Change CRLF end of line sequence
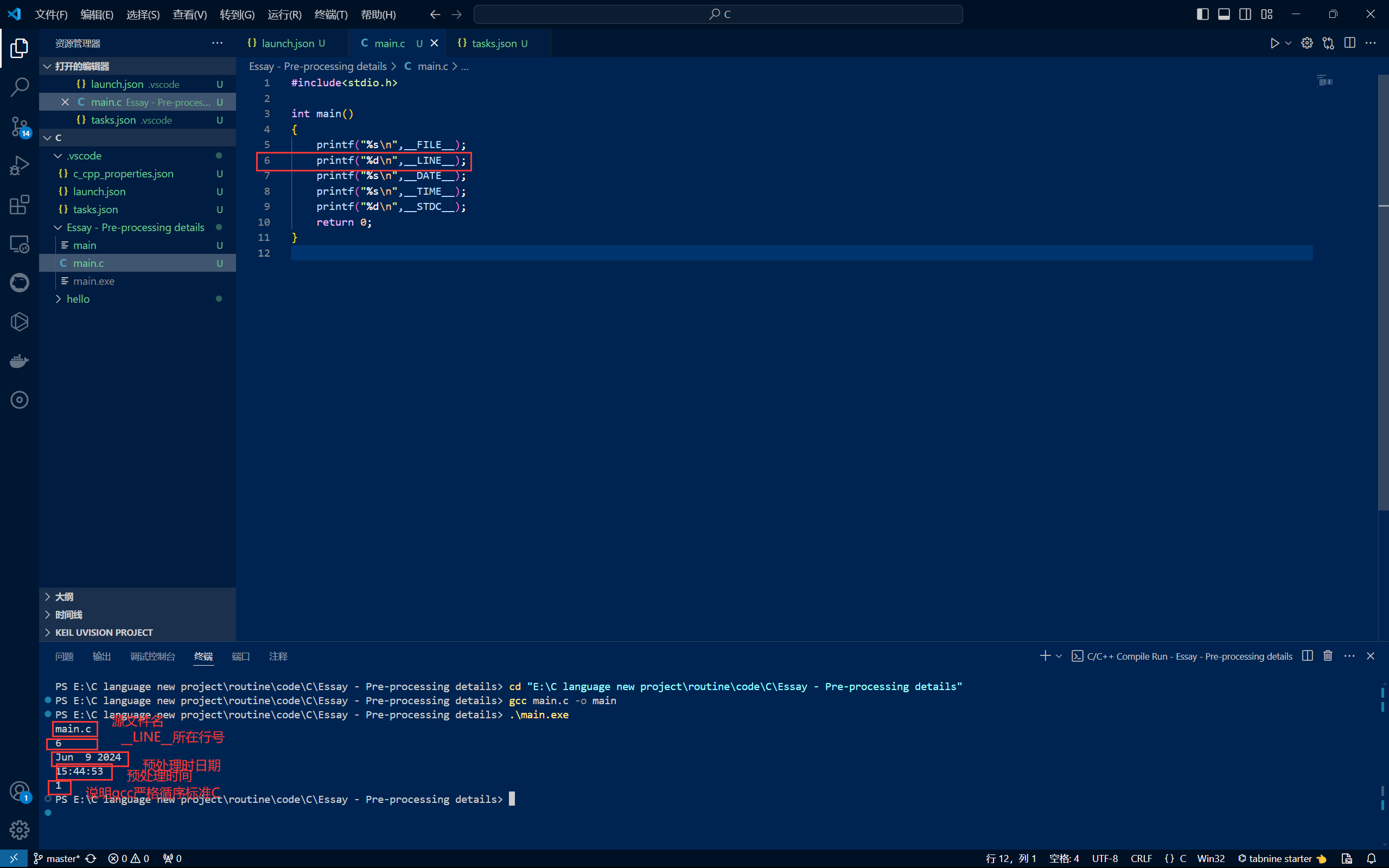This screenshot has width=1389, height=868. 1141,858
